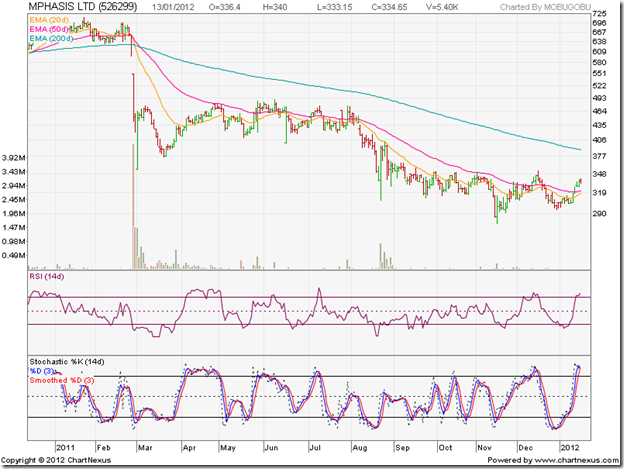Click the 725 price axis label
The width and height of the screenshot is (624, 469).
point(600,12)
